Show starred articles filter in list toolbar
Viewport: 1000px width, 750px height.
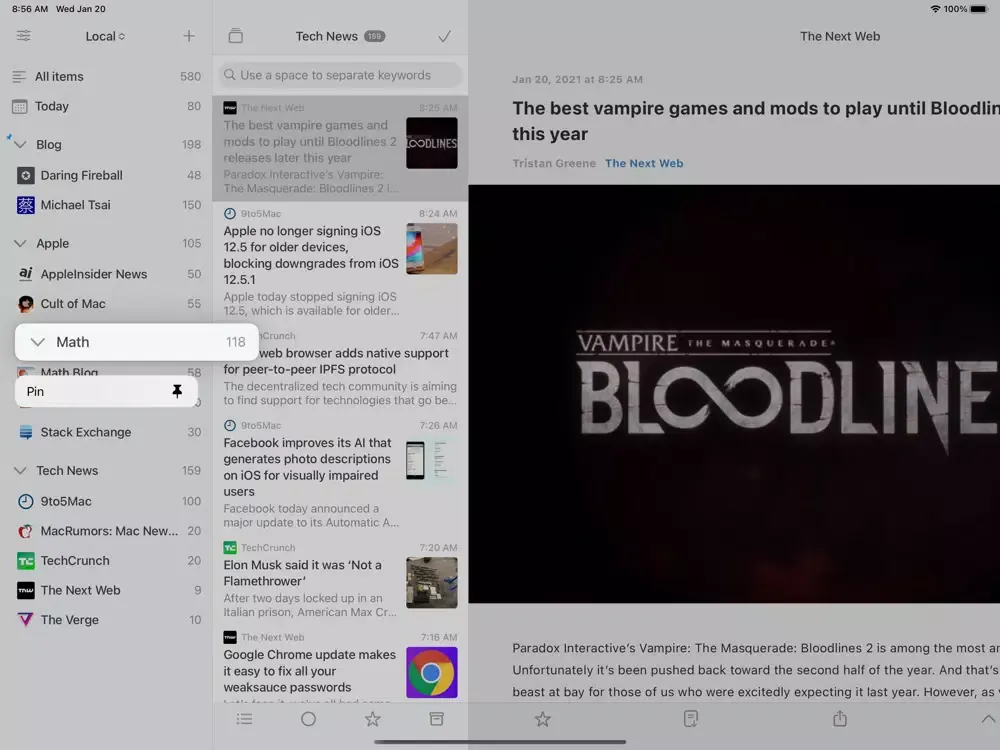pos(372,719)
